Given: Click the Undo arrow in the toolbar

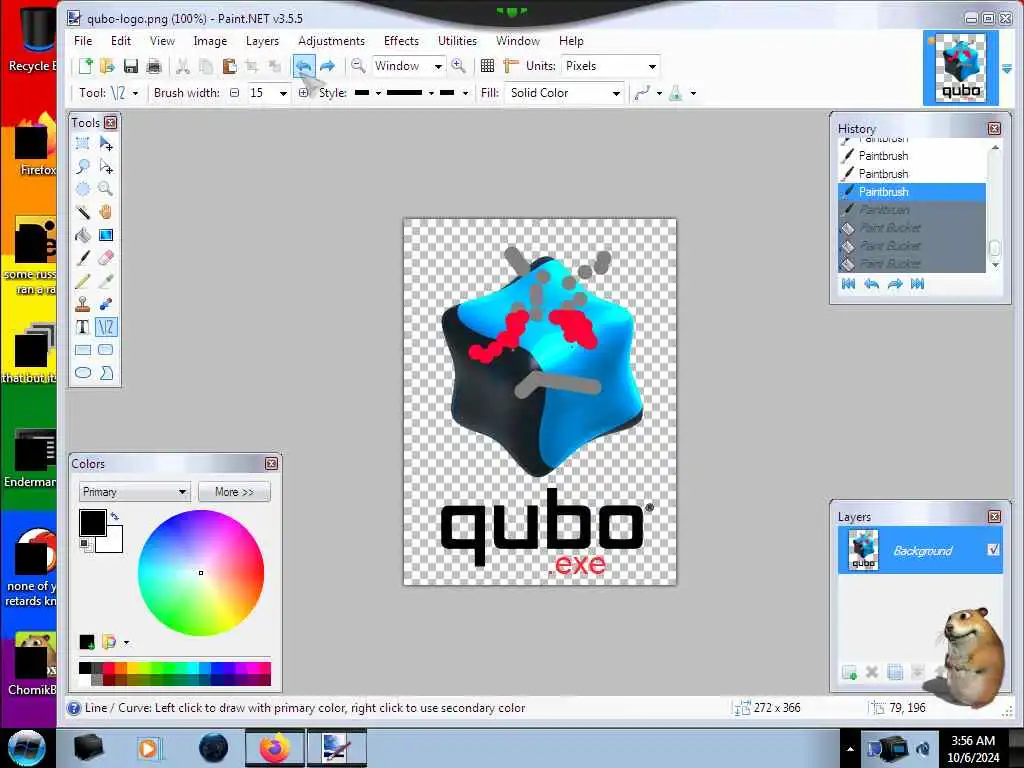Looking at the screenshot, I should pos(304,65).
